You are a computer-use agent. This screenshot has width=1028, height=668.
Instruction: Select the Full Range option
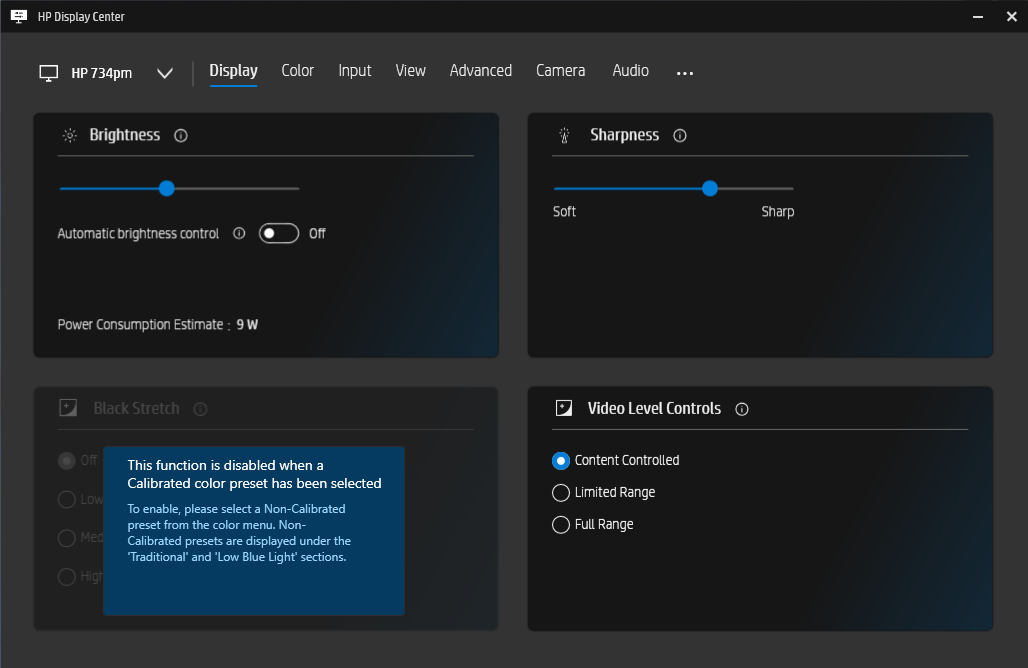coord(561,524)
